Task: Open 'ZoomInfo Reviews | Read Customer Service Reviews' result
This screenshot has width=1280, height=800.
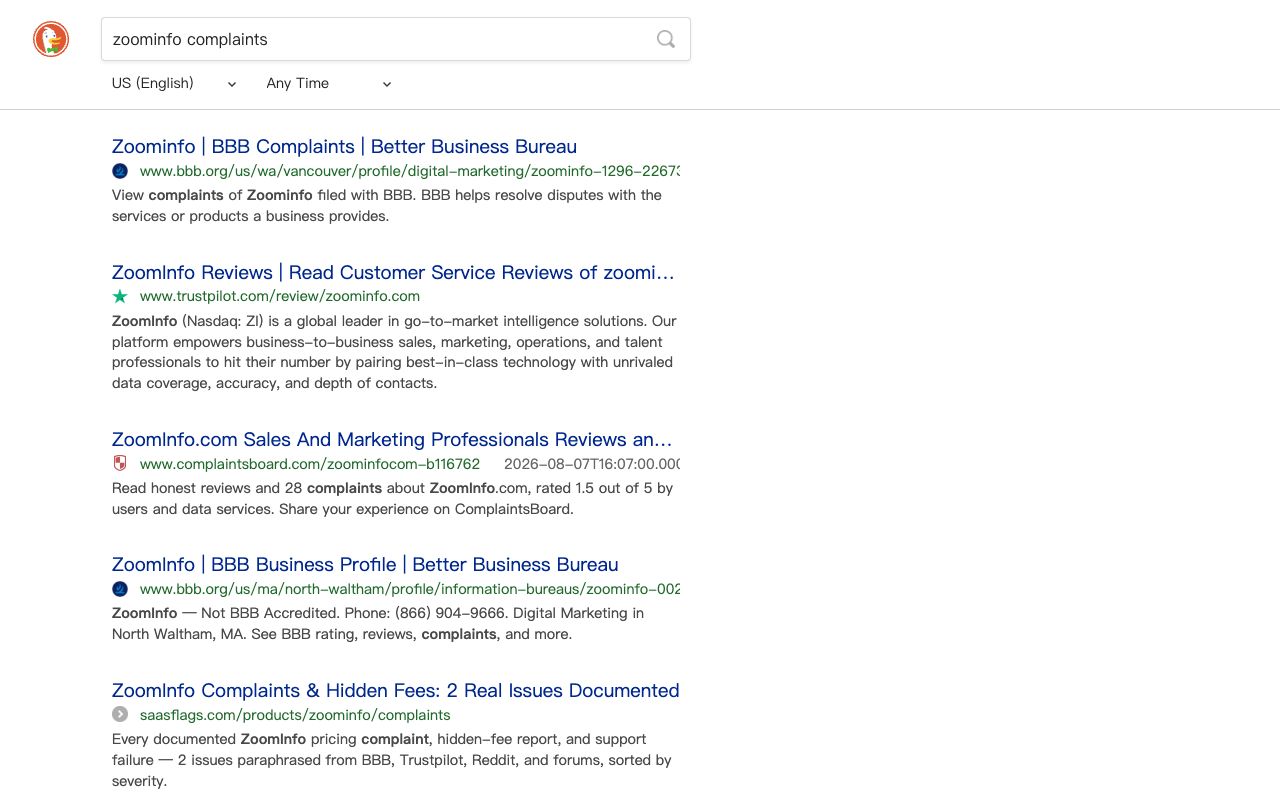Action: 393,272
